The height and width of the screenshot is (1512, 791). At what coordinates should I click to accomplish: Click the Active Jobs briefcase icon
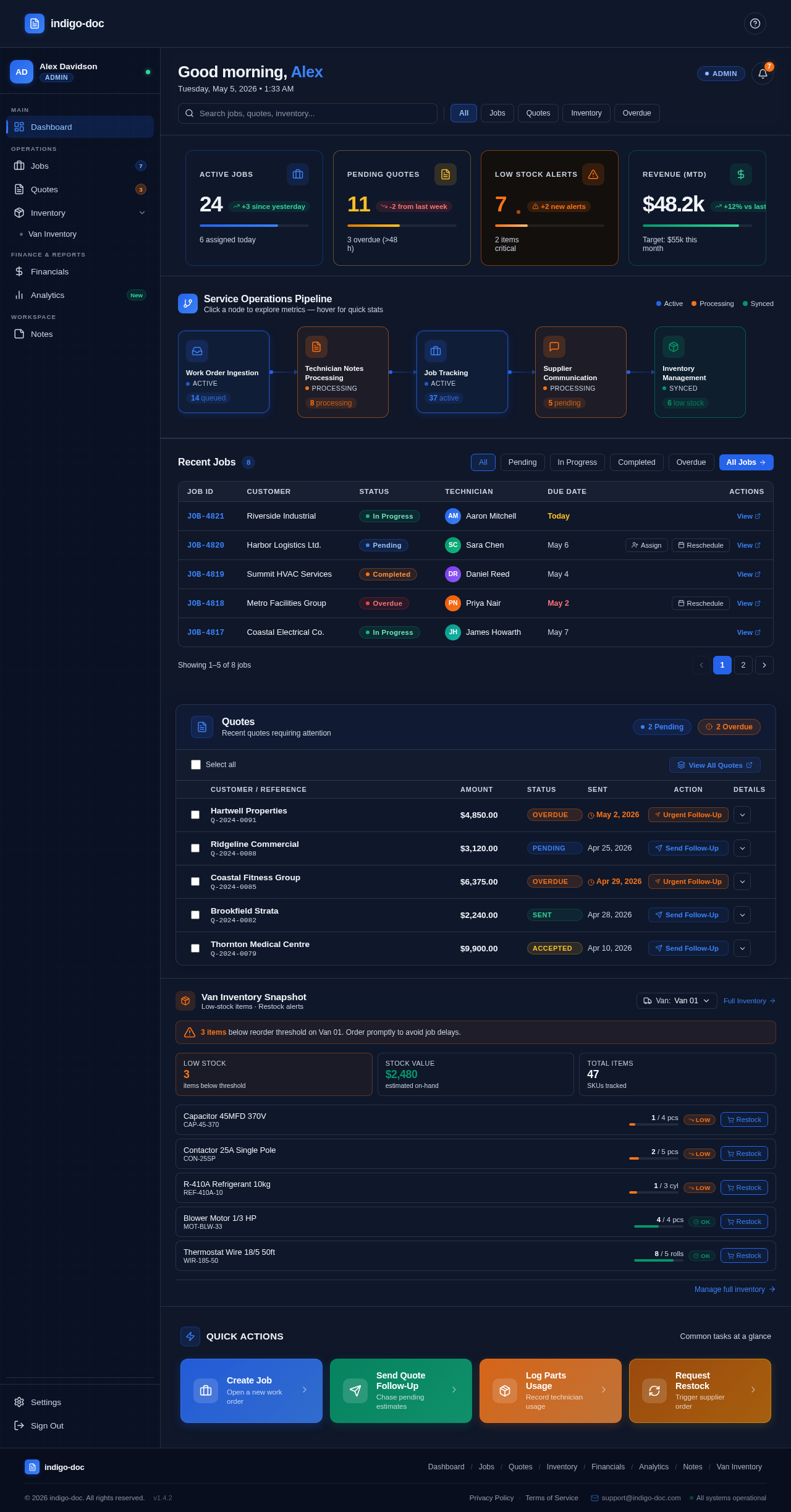(298, 174)
